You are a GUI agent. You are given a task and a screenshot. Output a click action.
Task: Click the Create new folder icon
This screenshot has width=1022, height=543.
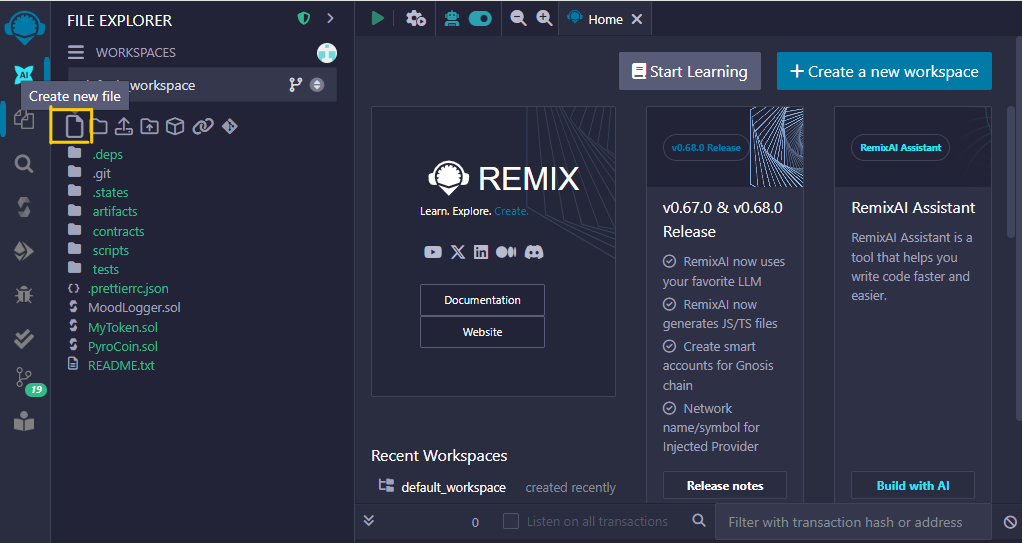click(98, 126)
